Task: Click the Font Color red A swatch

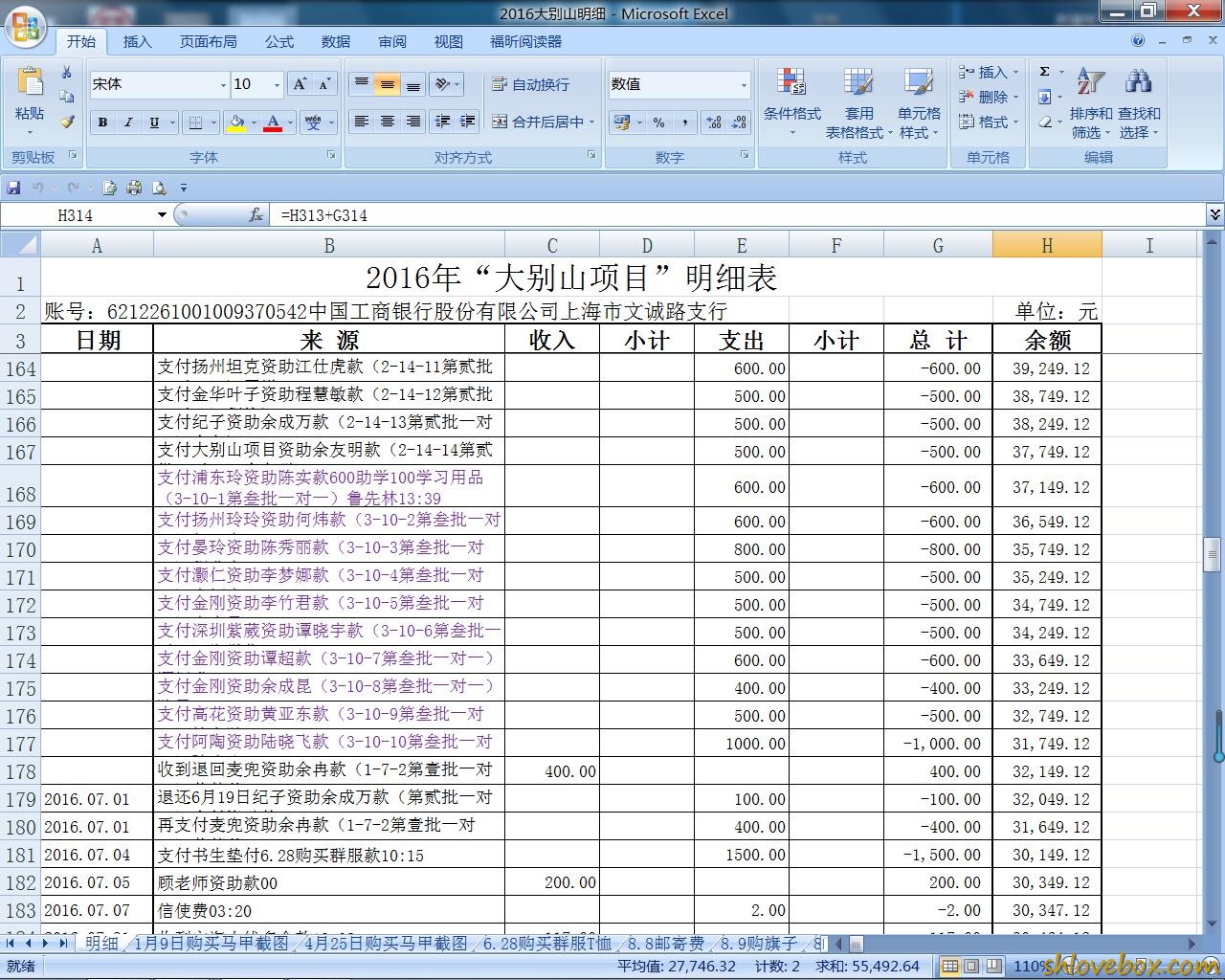Action: click(273, 122)
